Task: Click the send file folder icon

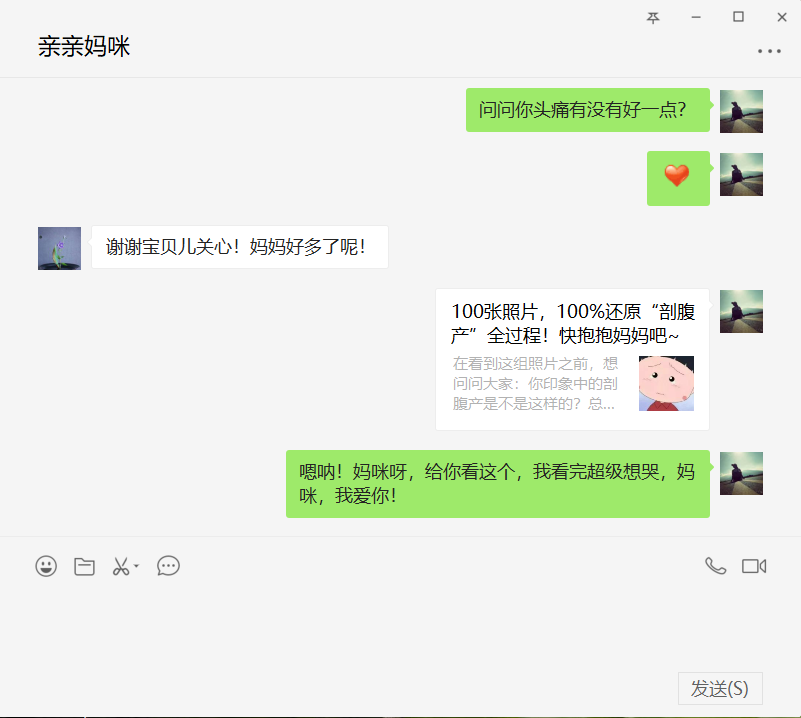Action: coord(85,566)
